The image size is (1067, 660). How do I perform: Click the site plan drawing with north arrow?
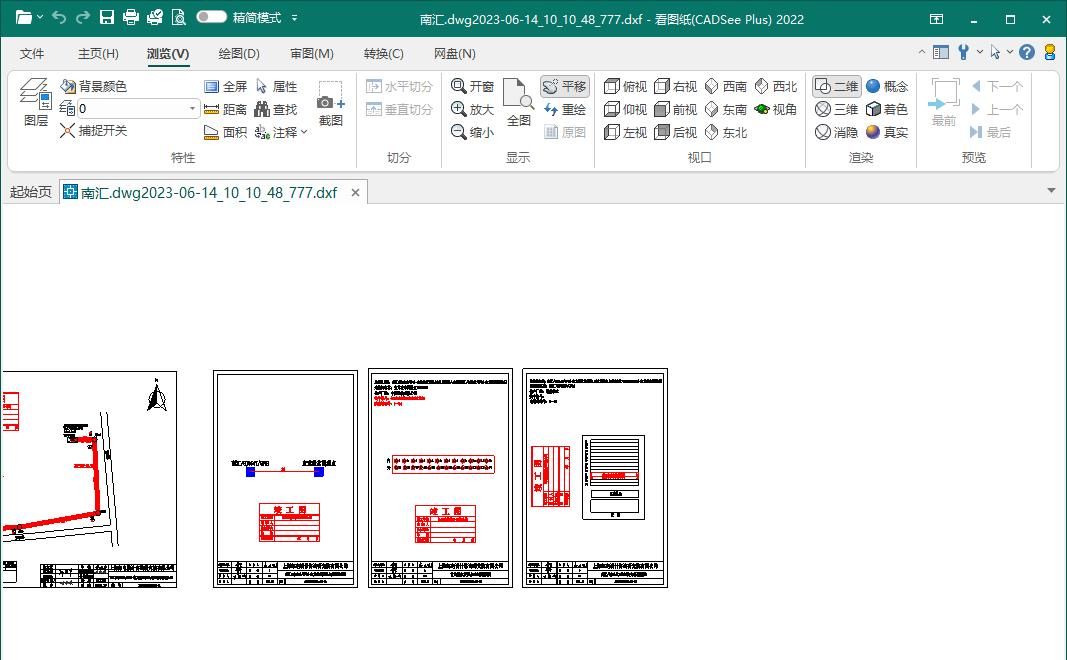point(89,479)
